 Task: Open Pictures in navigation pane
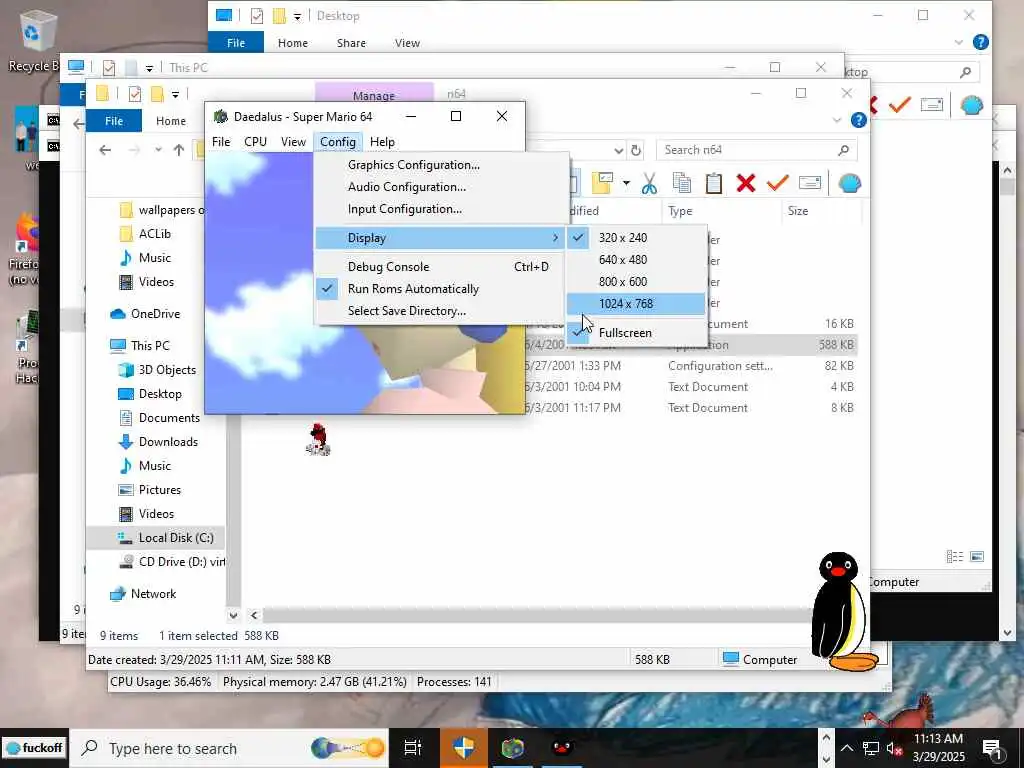point(160,490)
